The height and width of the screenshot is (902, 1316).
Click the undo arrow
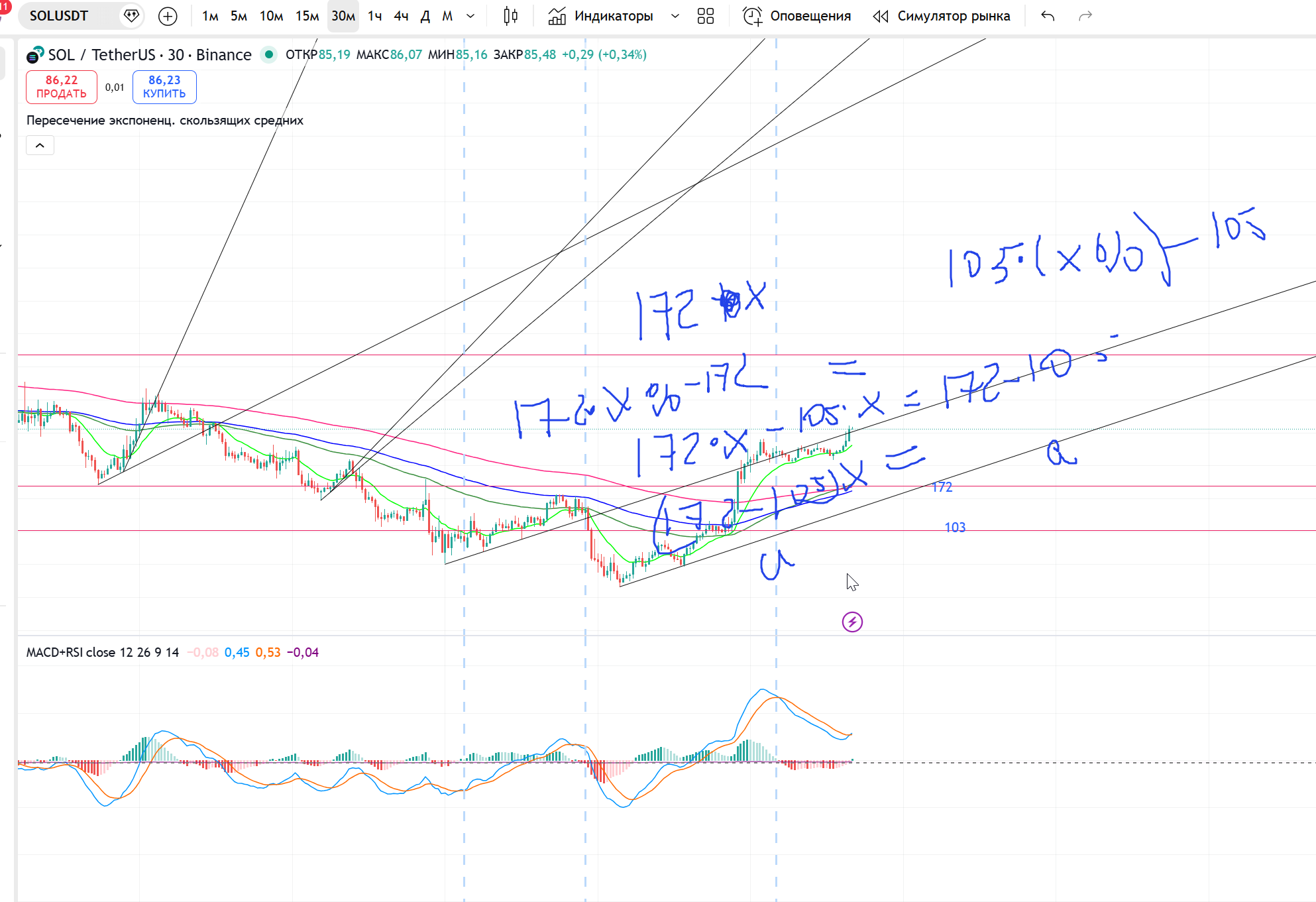pos(1048,16)
